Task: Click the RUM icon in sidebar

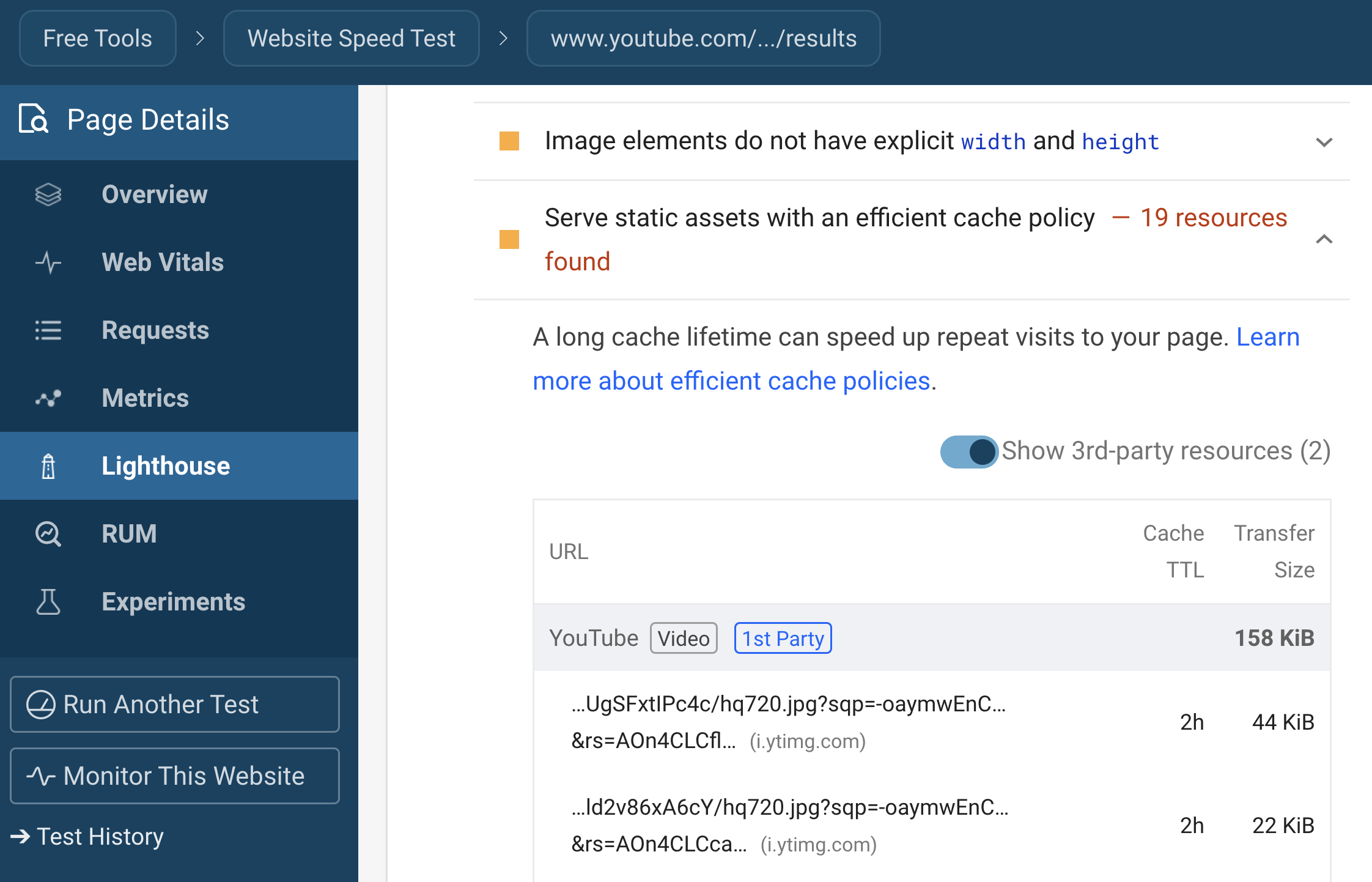Action: coord(49,533)
